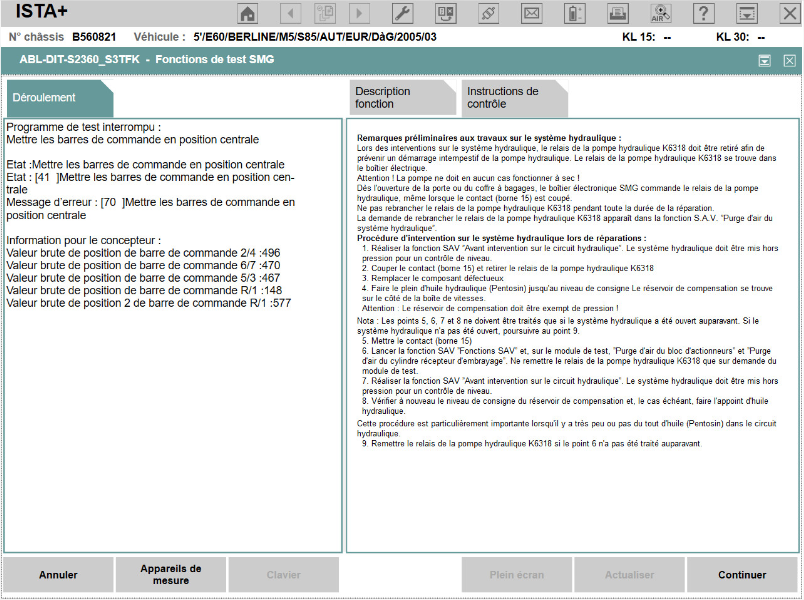Screen dimensions: 804x600
Task: Go to the ISTA+ home screen
Action: point(248,13)
